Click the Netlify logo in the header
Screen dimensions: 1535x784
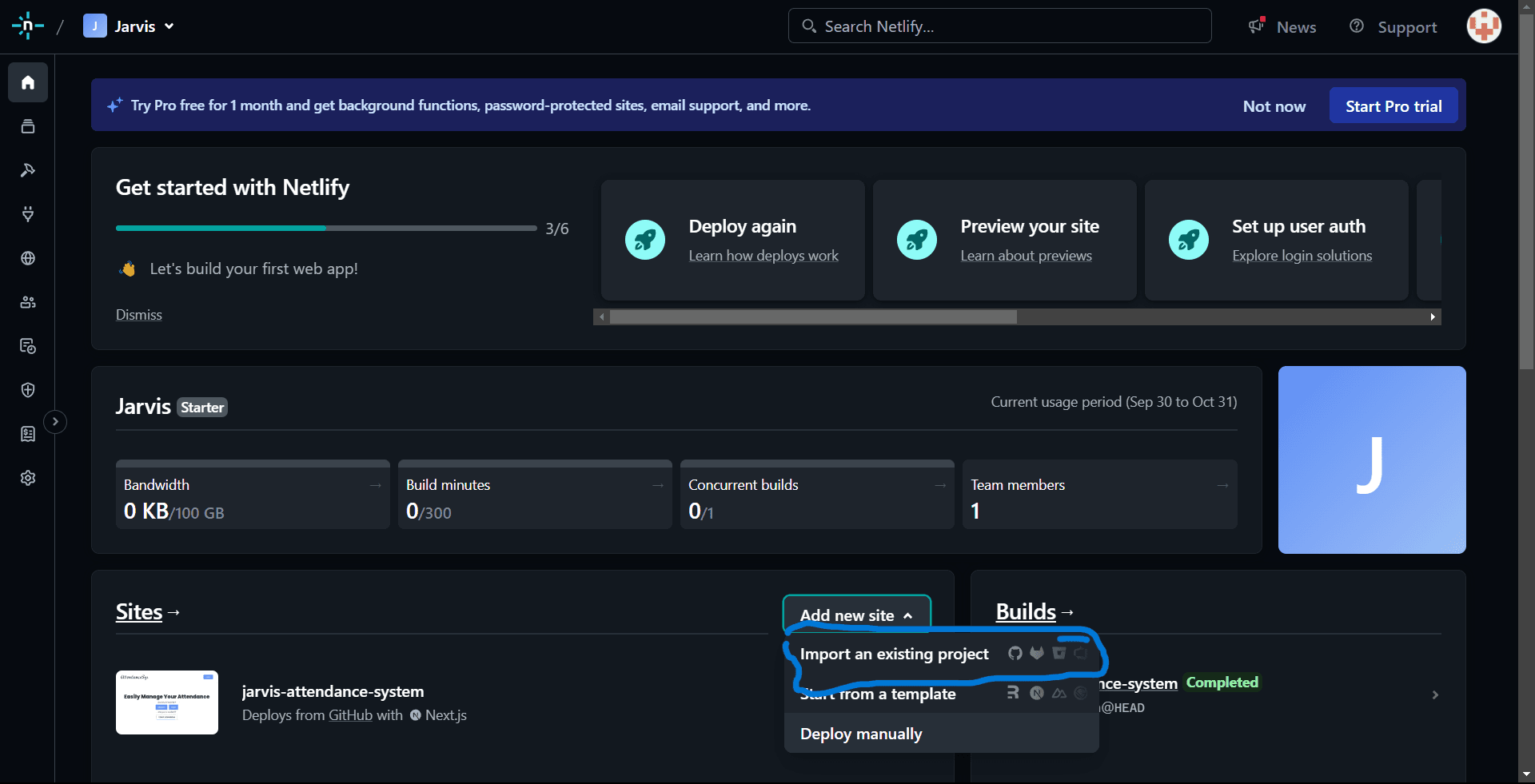28,26
